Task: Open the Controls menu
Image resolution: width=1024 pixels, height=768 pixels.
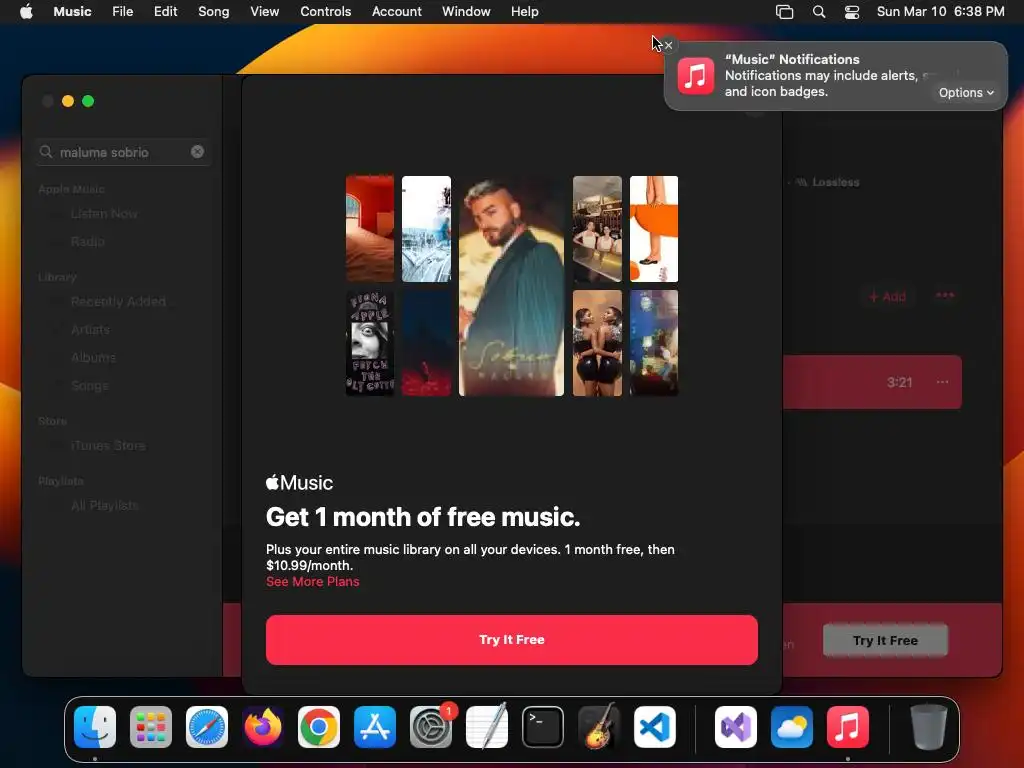Action: (325, 11)
